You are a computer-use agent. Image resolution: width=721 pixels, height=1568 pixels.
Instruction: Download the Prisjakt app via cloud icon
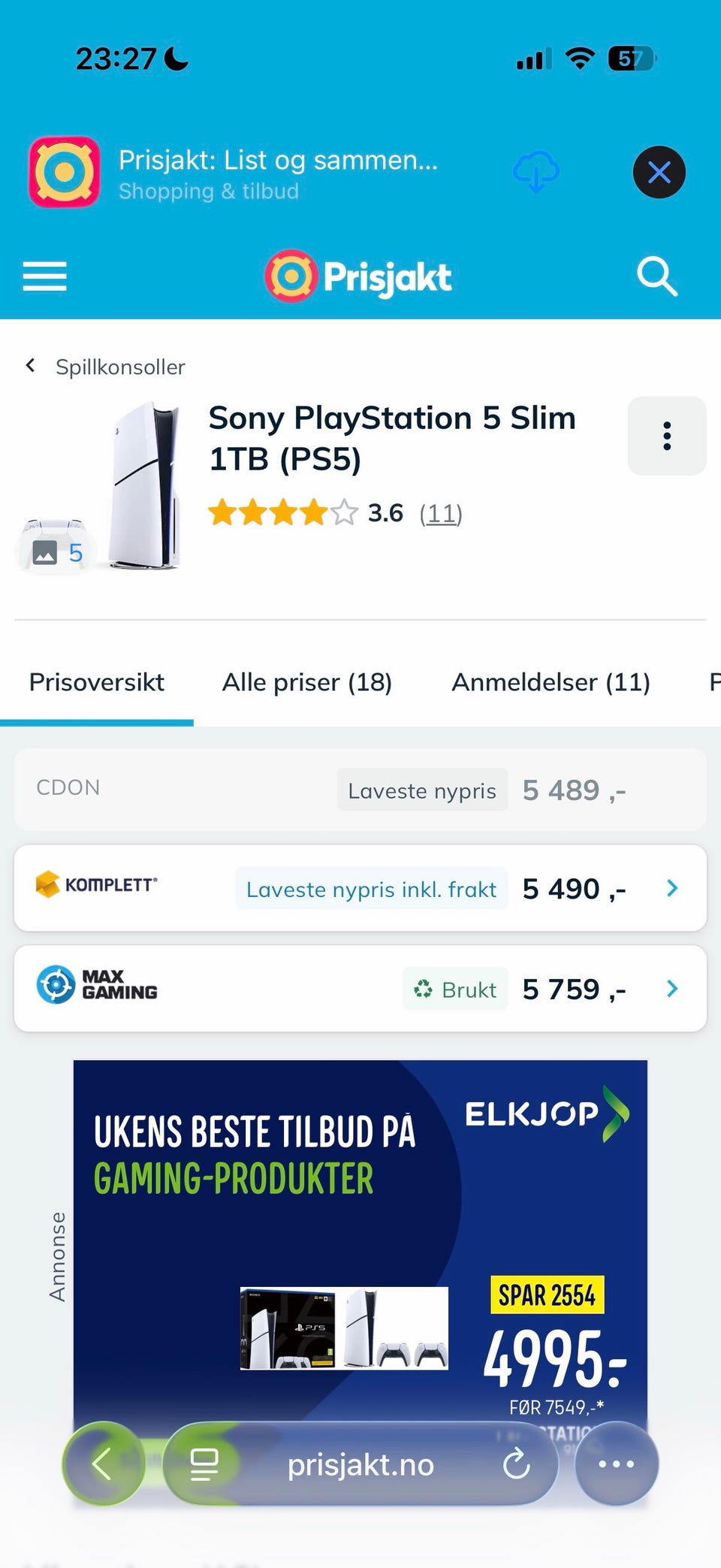535,172
